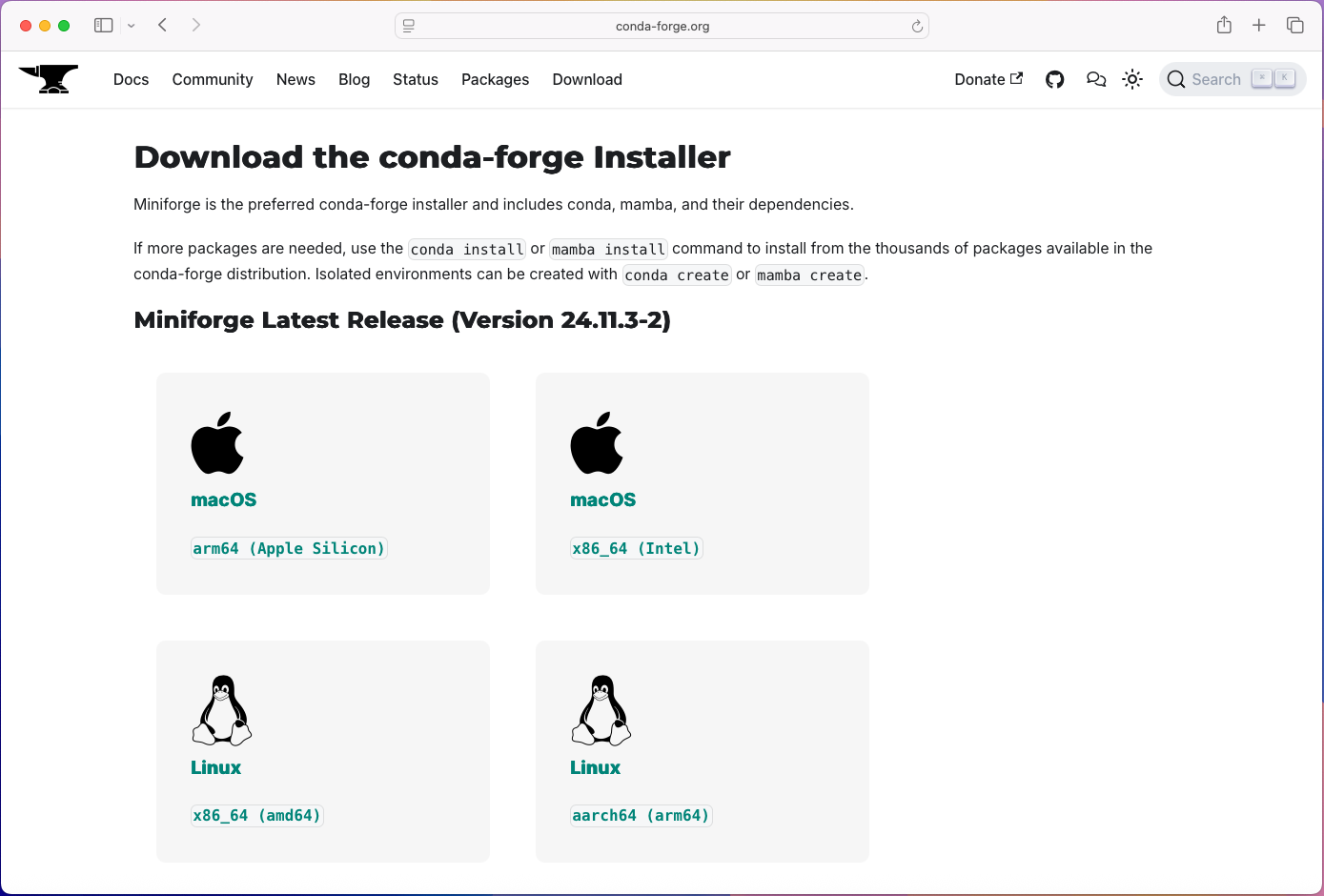Click the Apple logo in Intel card

tap(597, 443)
